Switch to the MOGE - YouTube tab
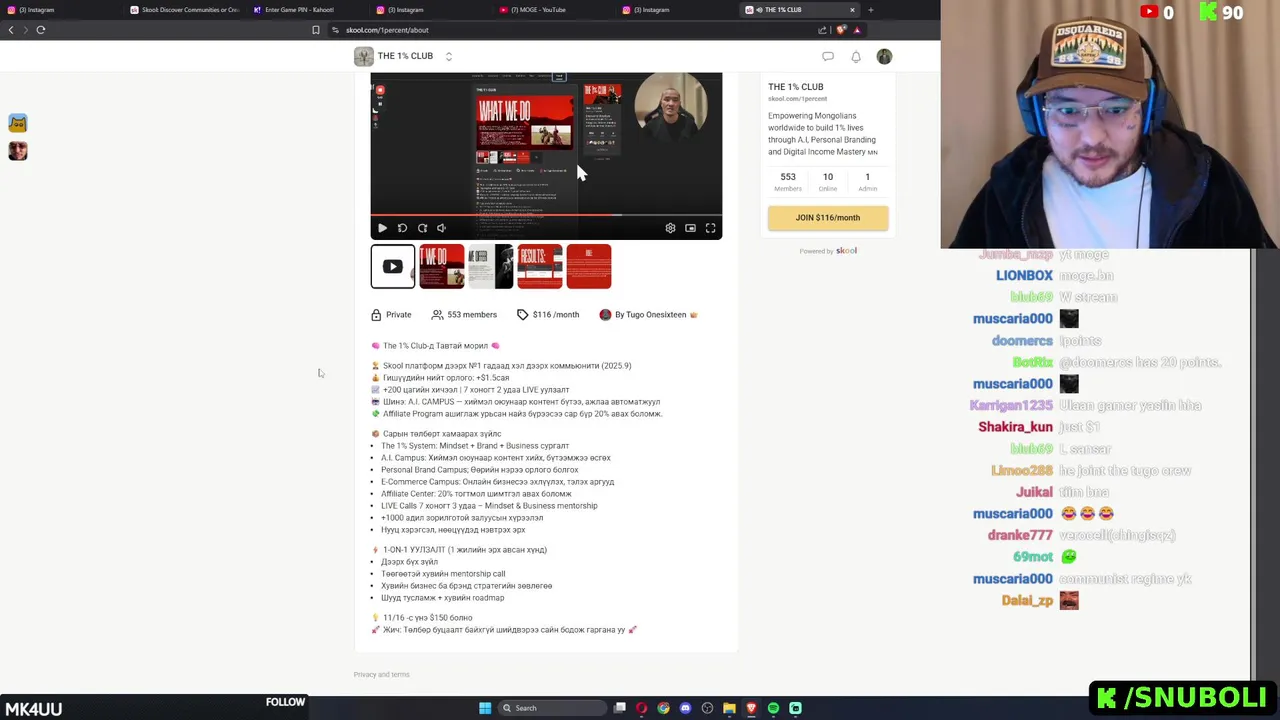 [x=550, y=10]
